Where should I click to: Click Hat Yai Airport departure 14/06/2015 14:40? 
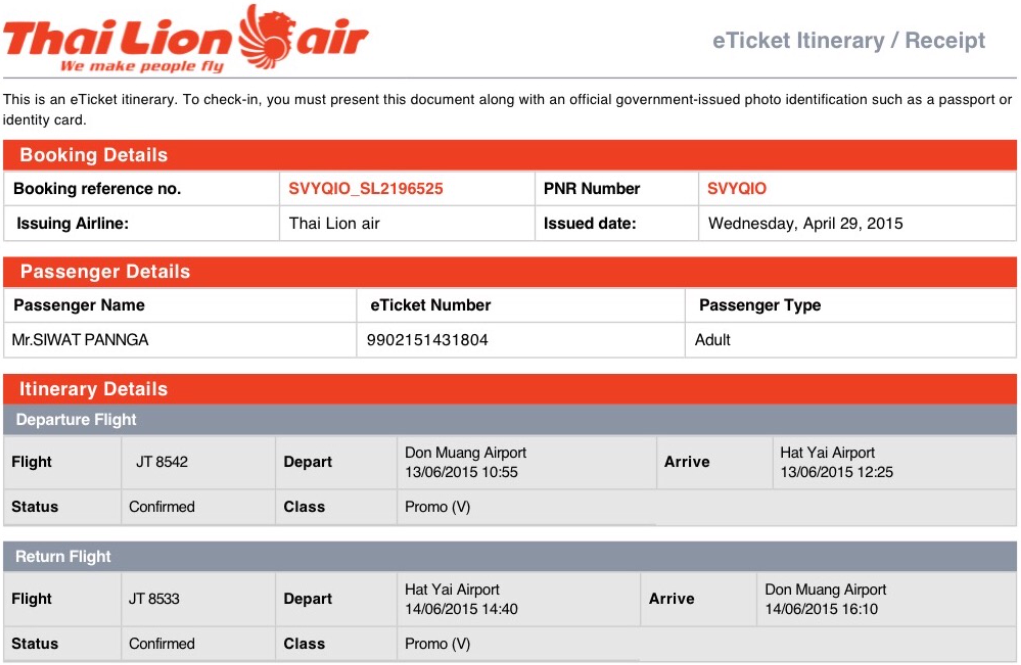pyautogui.click(x=461, y=599)
